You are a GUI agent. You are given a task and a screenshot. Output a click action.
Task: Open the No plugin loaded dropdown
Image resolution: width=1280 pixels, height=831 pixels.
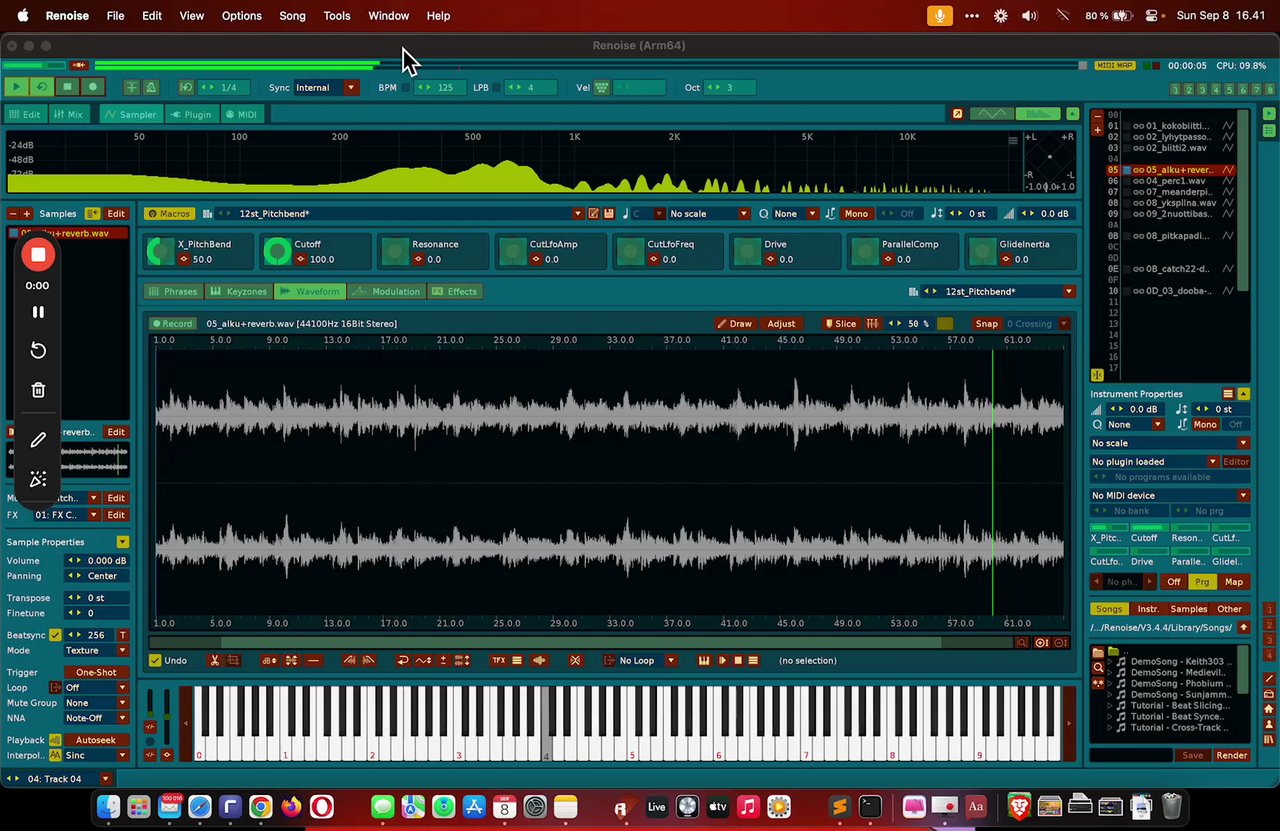1154,462
